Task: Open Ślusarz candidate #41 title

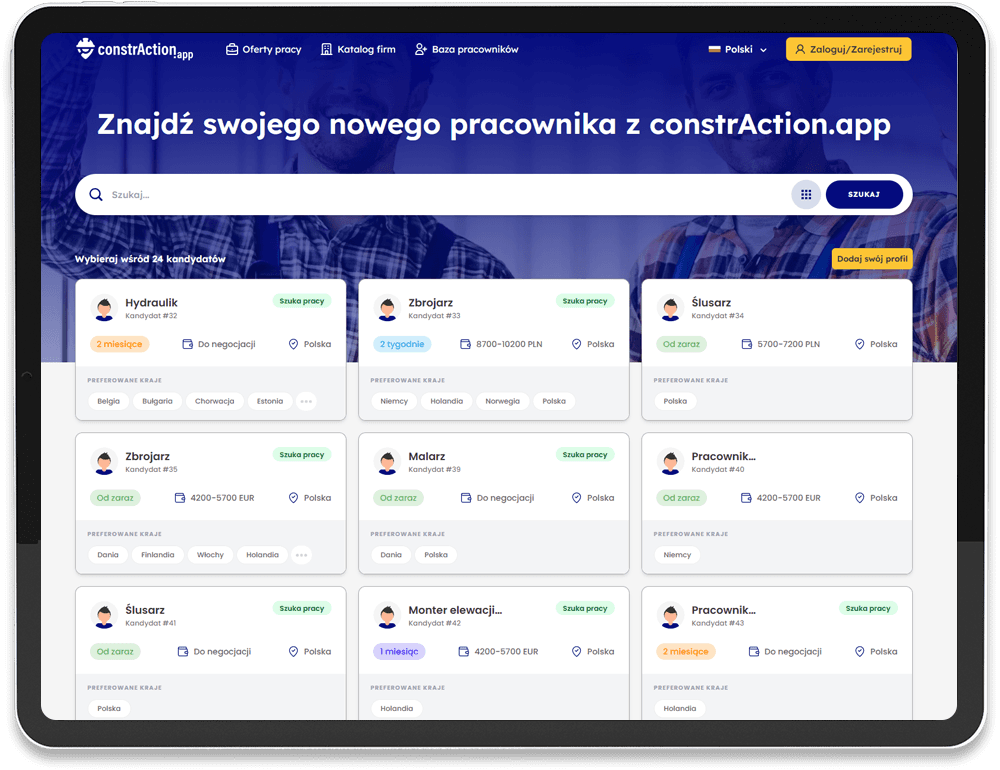Action: tap(145, 610)
